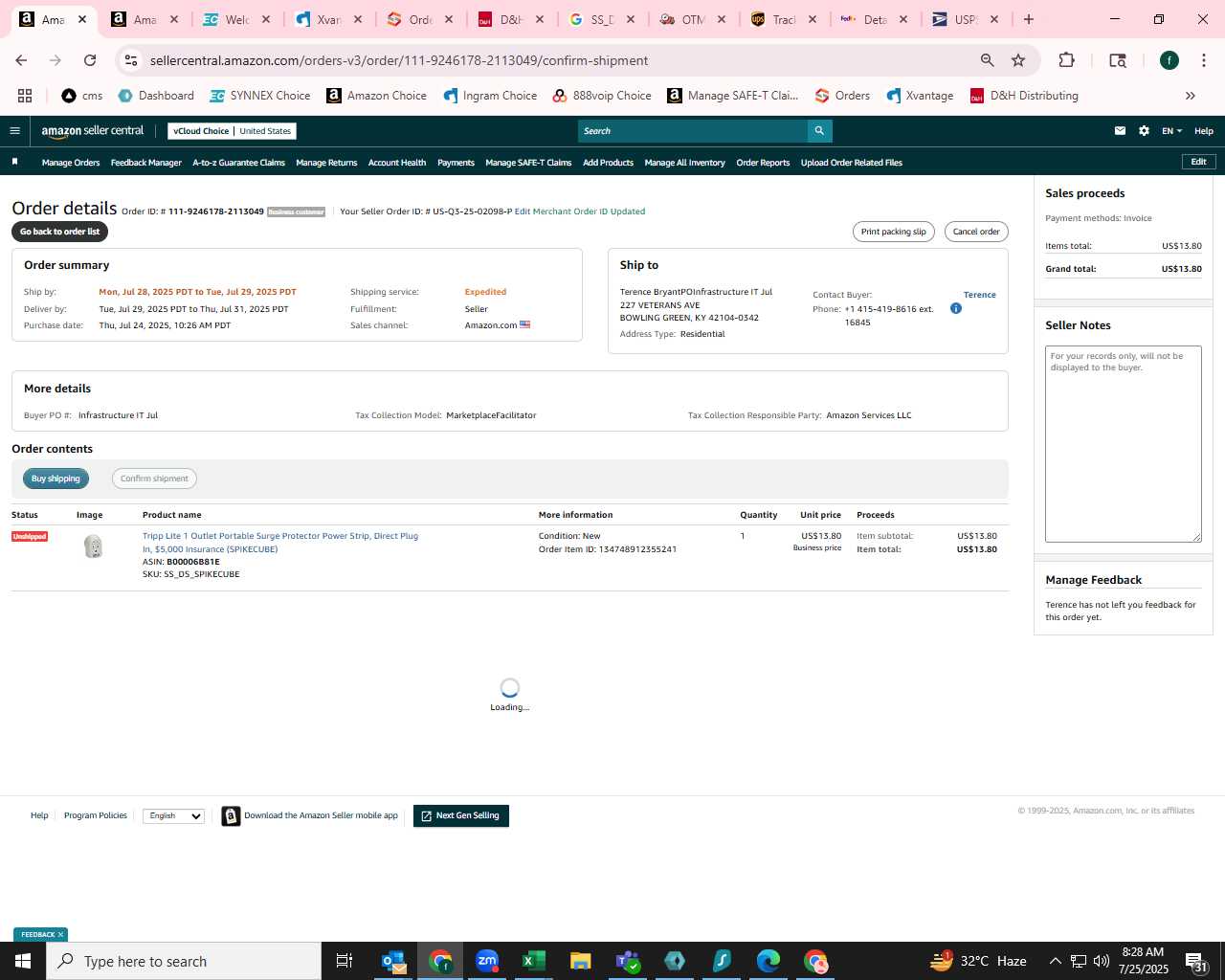Click the Edit button in the nav bar
This screenshot has height=980, width=1225.
pyautogui.click(x=1198, y=162)
